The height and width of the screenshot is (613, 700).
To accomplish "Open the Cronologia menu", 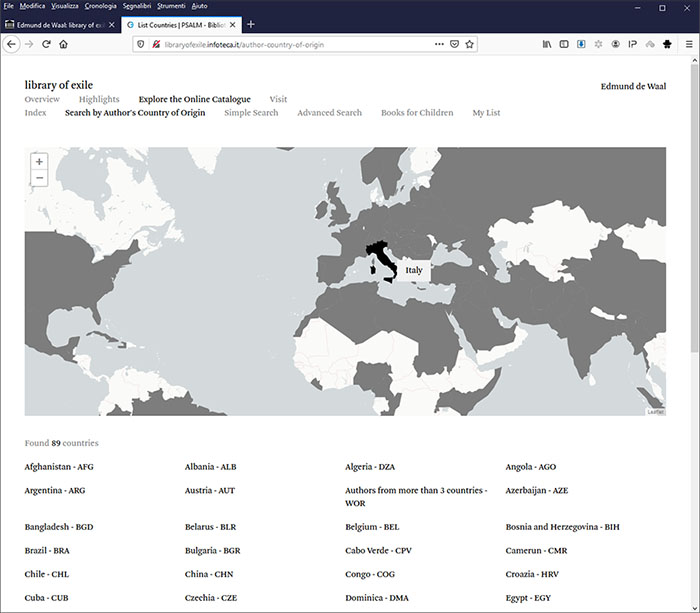I will [100, 6].
